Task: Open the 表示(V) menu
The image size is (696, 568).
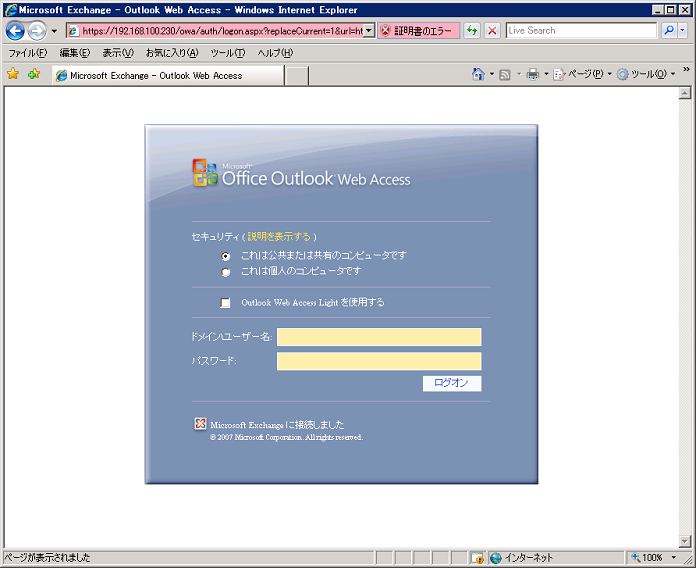Action: 118,53
